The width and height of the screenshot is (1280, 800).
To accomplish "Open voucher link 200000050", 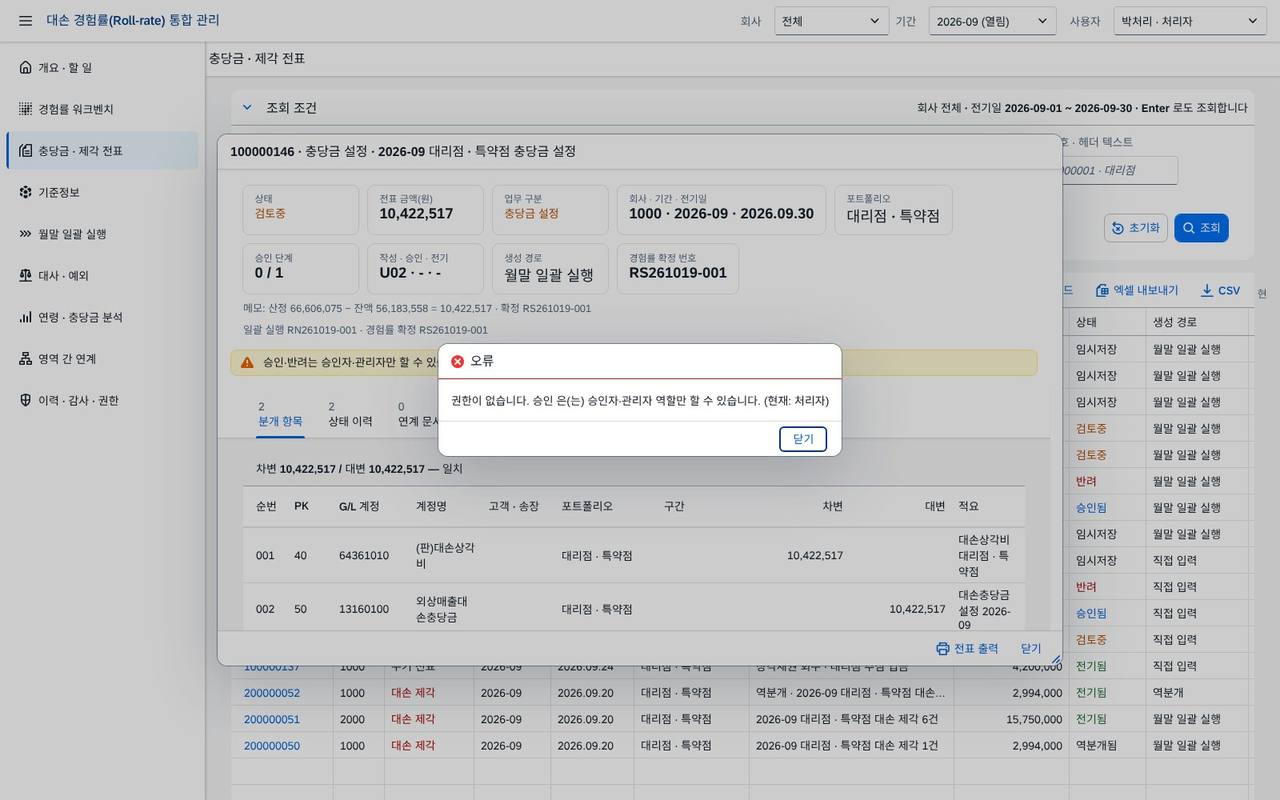I will [272, 745].
